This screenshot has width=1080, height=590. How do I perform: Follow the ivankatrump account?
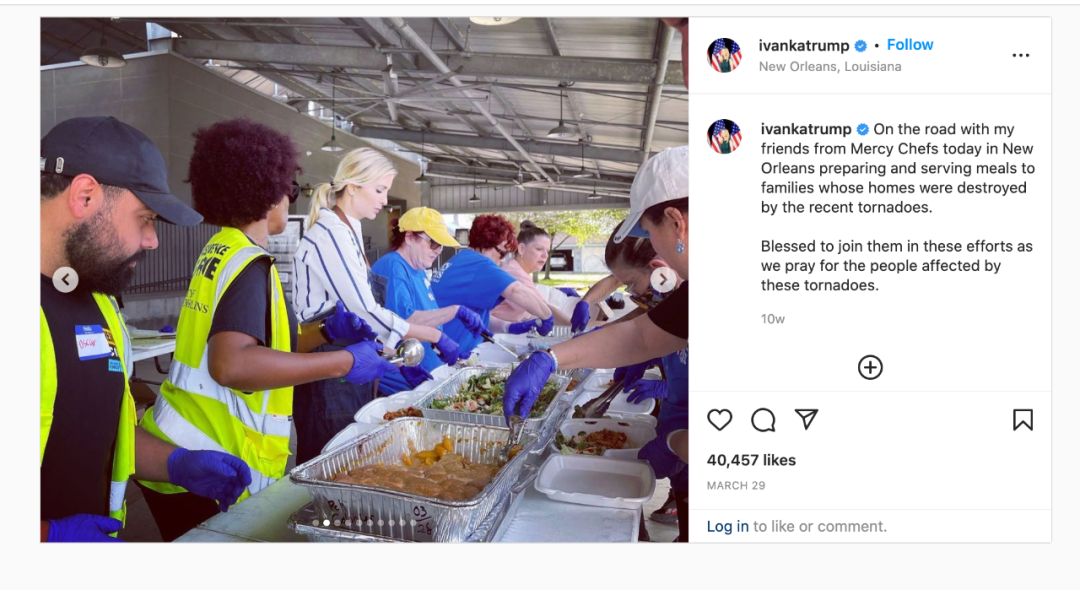(x=910, y=45)
